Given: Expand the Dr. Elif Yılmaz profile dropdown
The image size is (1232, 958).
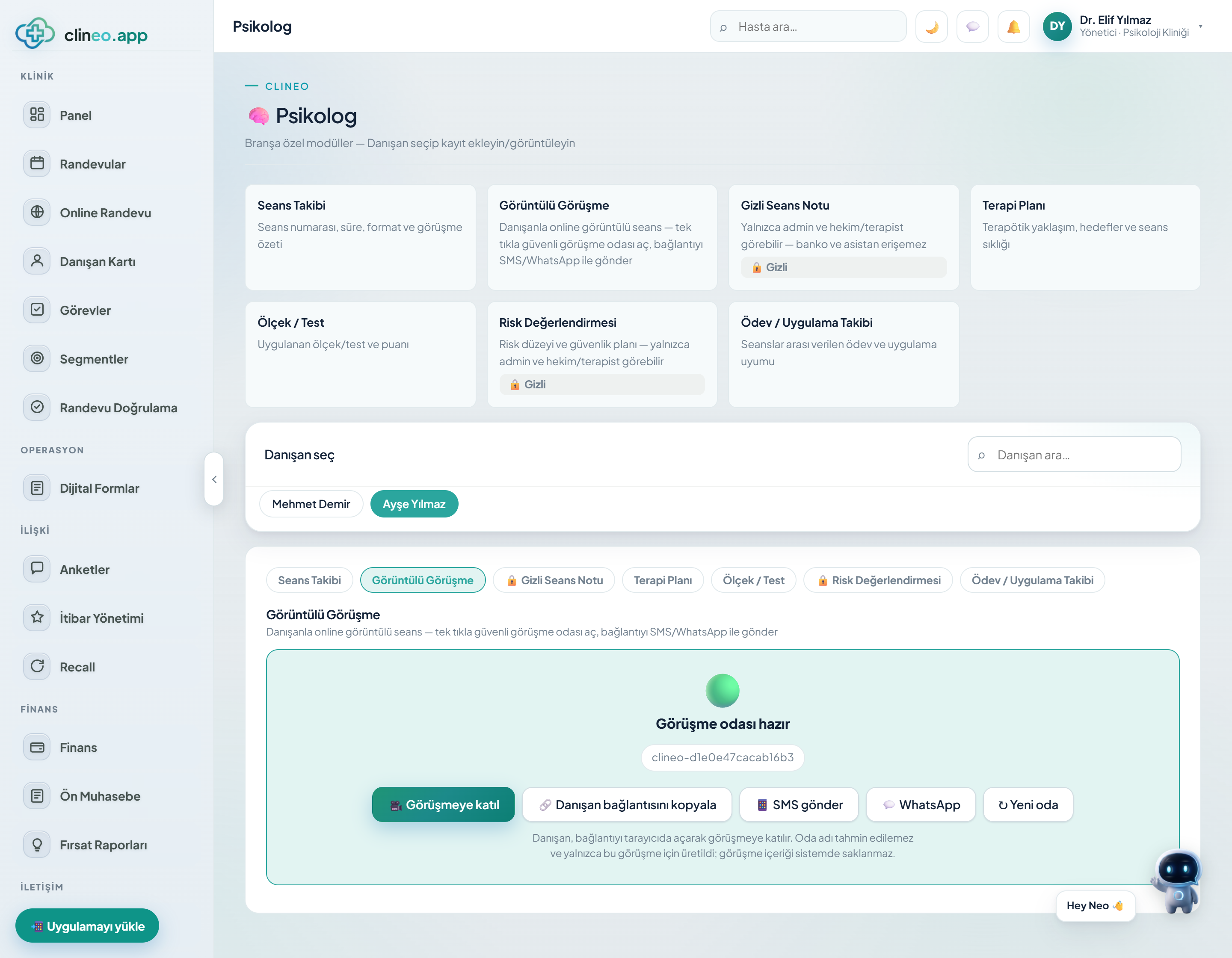Looking at the screenshot, I should [1200, 27].
